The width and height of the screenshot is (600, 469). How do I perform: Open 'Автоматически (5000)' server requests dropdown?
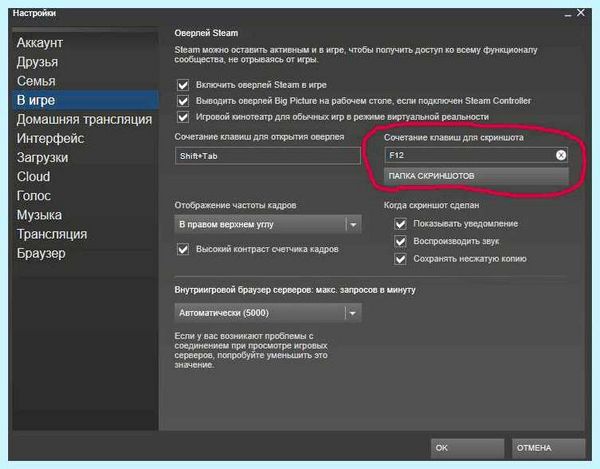click(268, 313)
